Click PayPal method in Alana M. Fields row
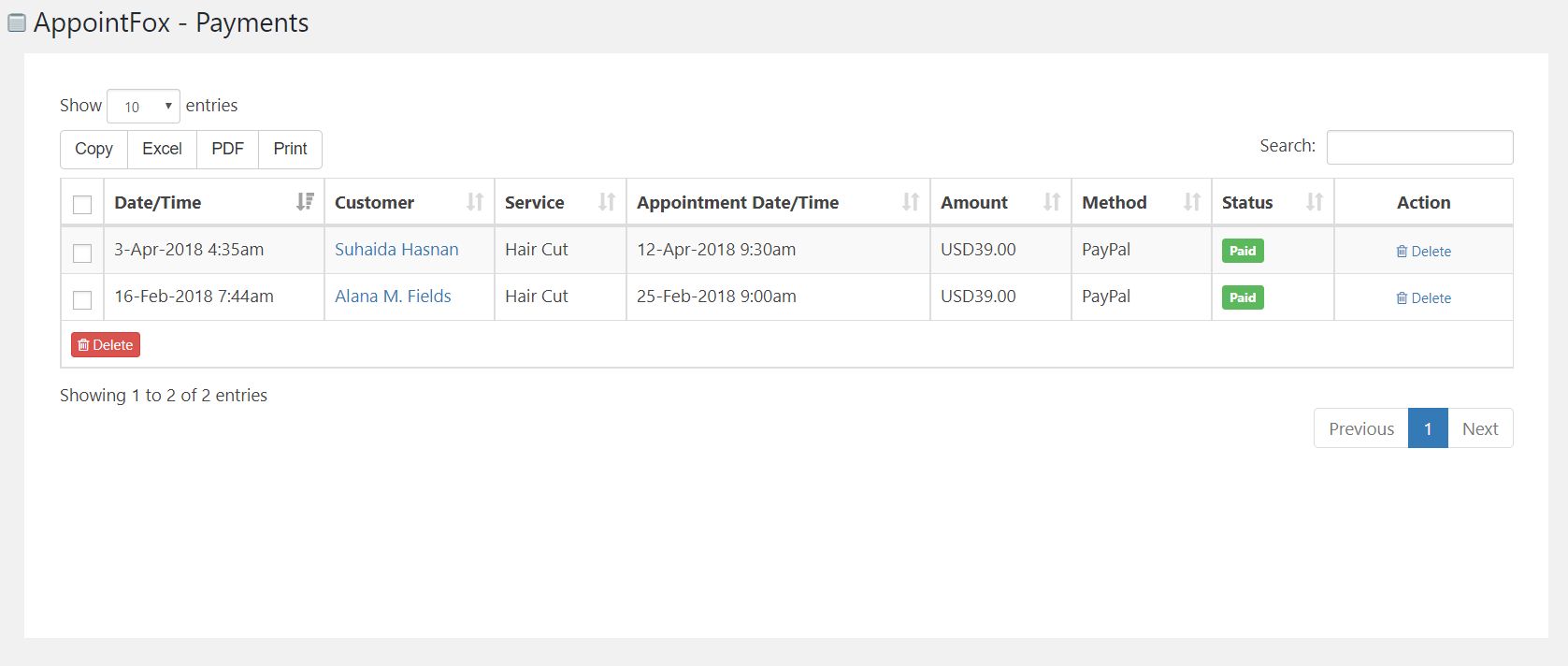 point(1106,297)
